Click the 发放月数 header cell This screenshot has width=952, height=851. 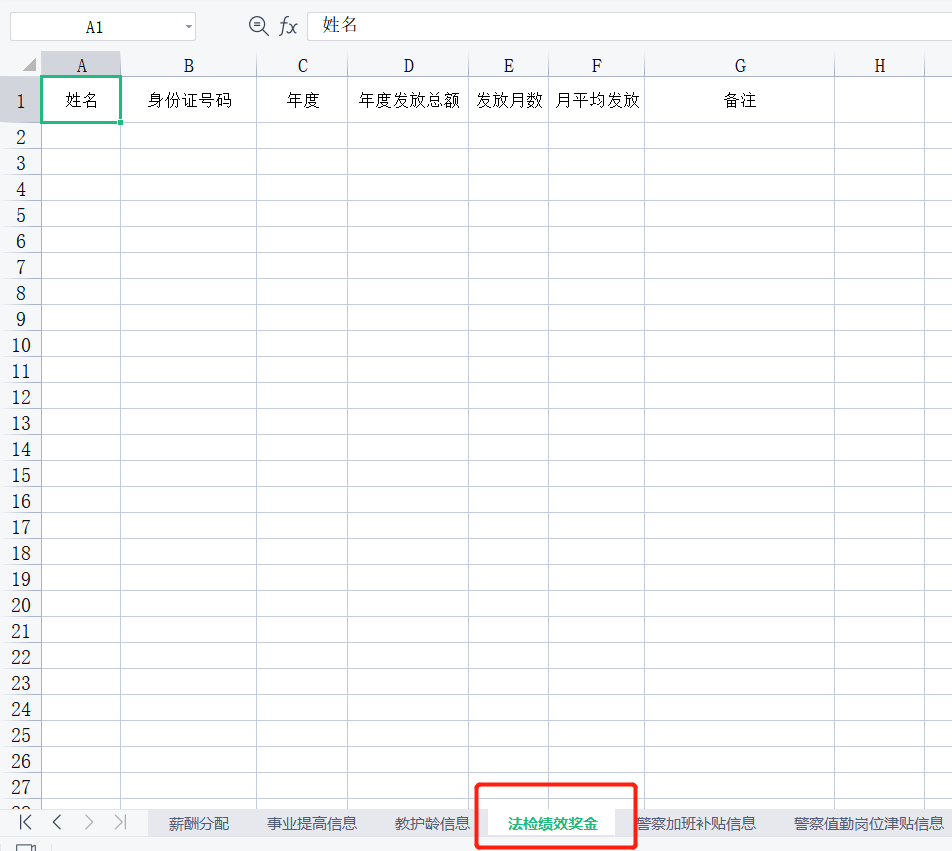[509, 100]
